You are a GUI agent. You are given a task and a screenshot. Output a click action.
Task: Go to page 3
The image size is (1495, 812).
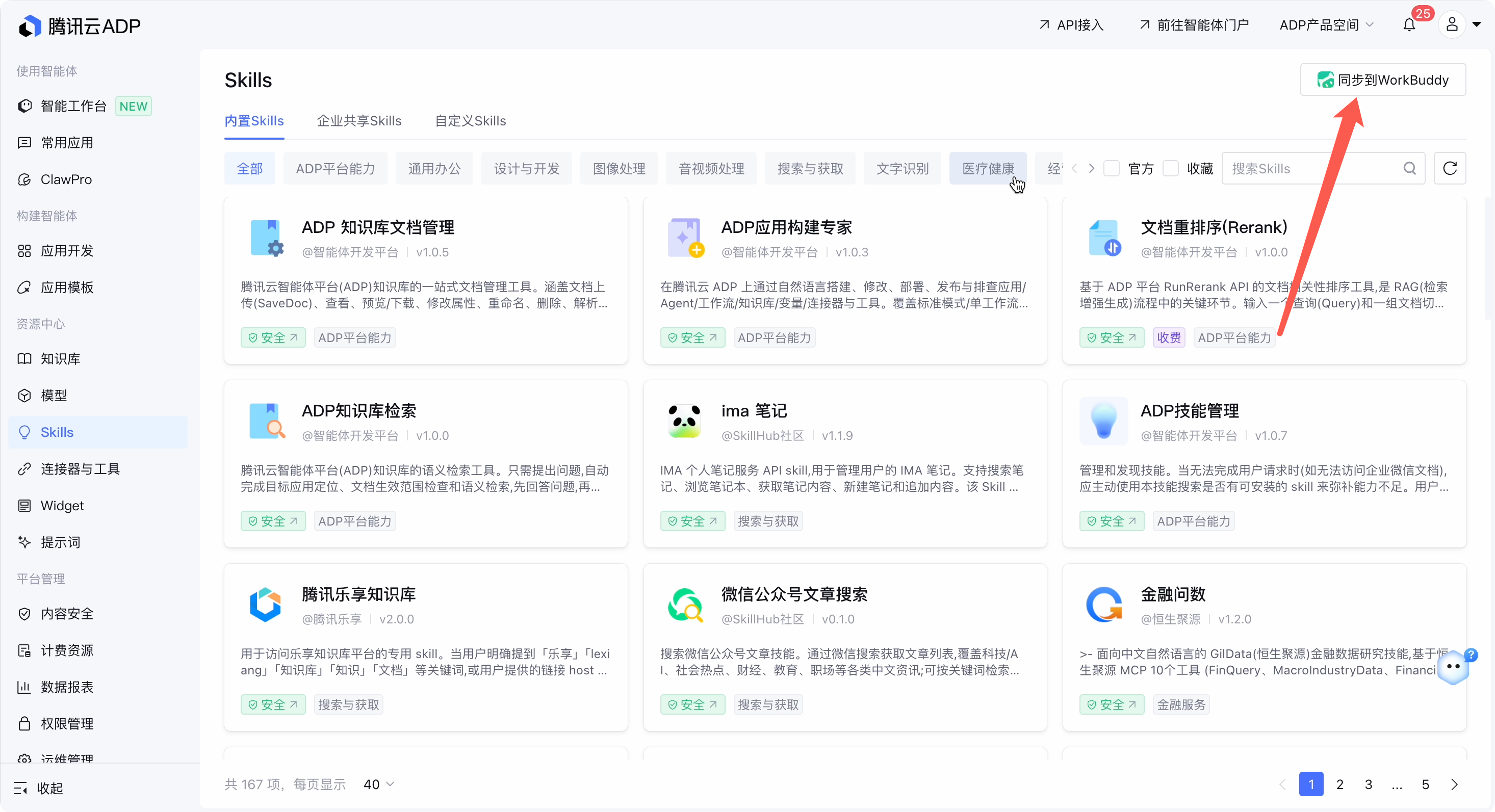click(1368, 784)
